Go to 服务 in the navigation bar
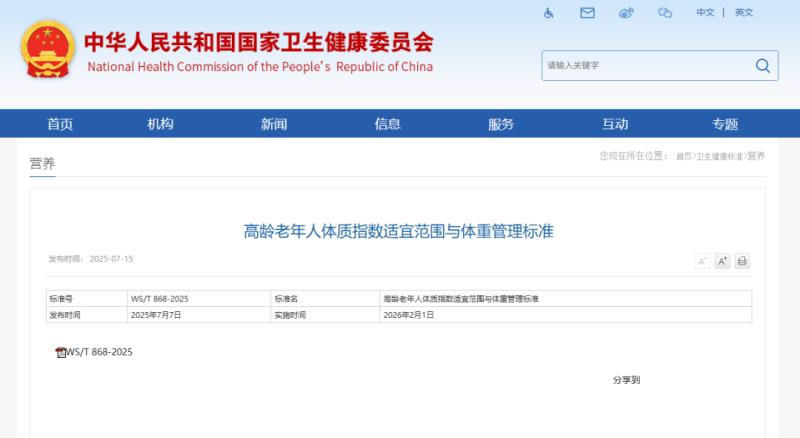800x438 pixels. point(501,124)
